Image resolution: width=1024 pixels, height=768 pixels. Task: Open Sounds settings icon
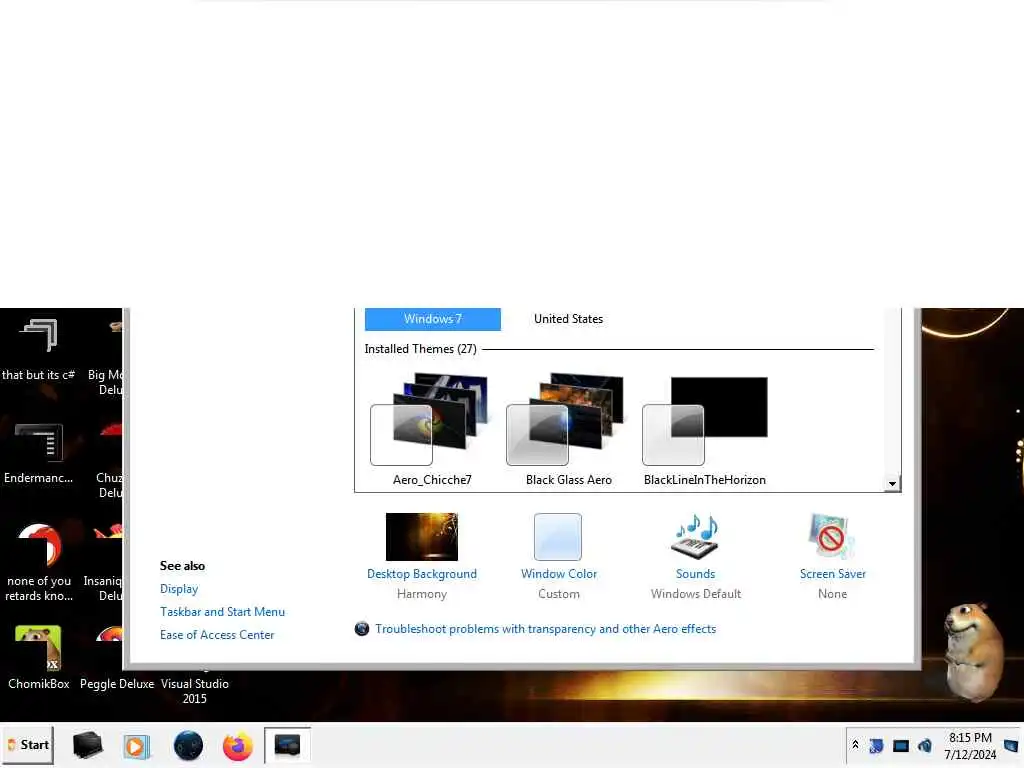(695, 537)
